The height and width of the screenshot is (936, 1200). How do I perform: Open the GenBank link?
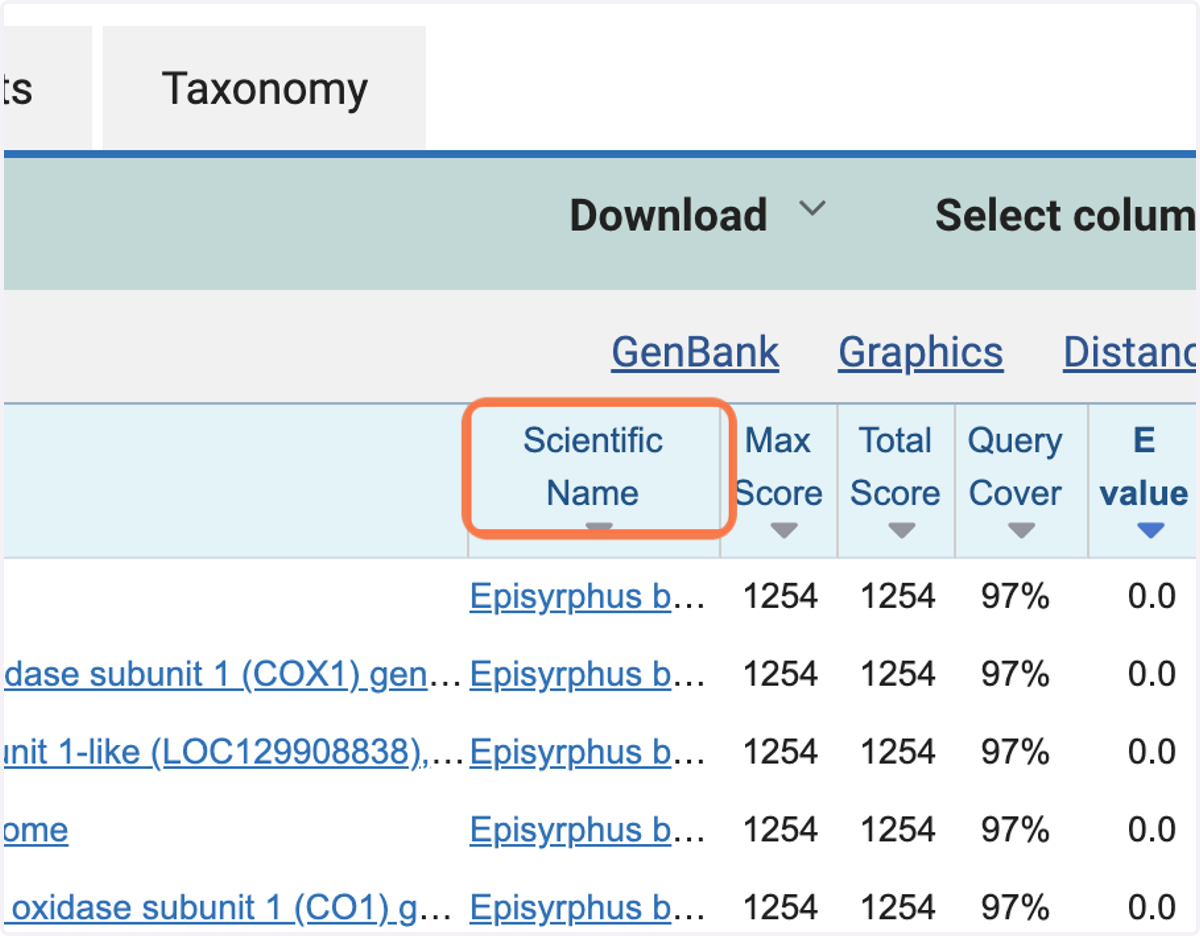point(695,352)
